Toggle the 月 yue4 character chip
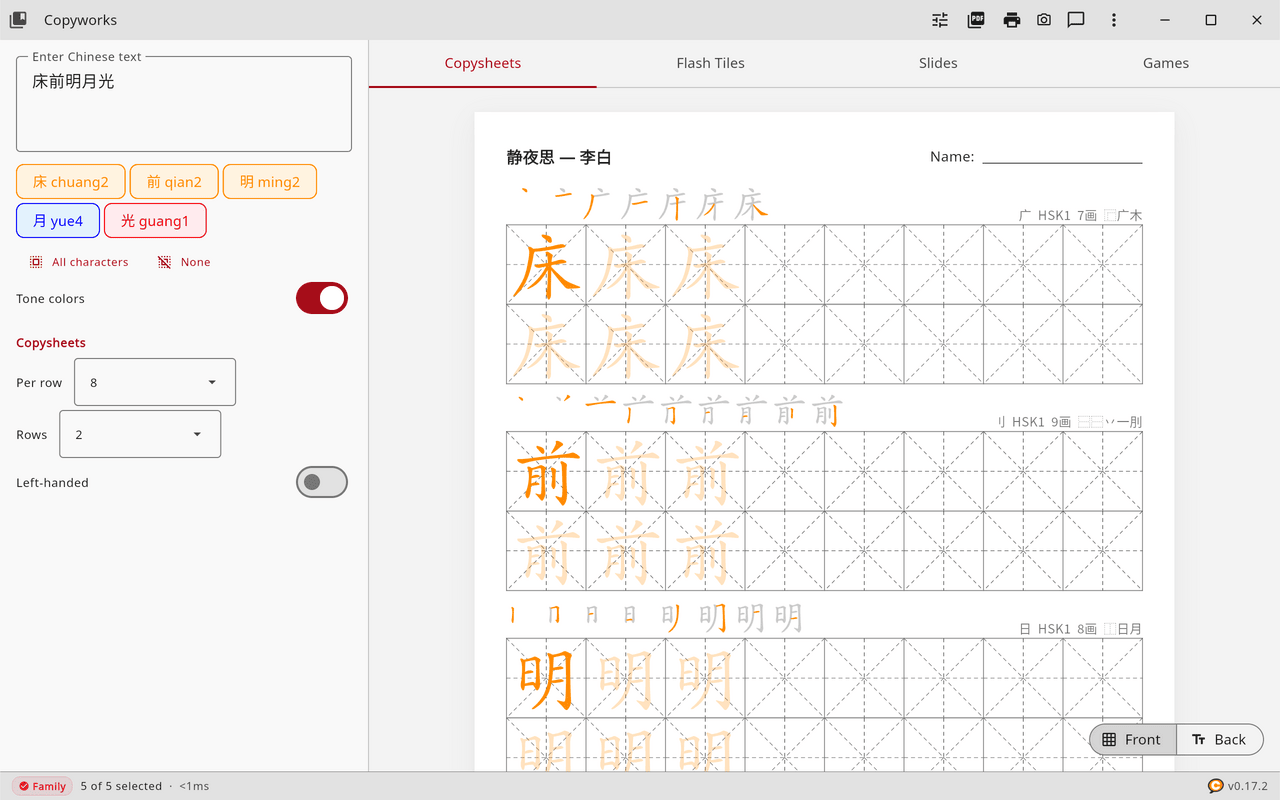 (x=58, y=221)
